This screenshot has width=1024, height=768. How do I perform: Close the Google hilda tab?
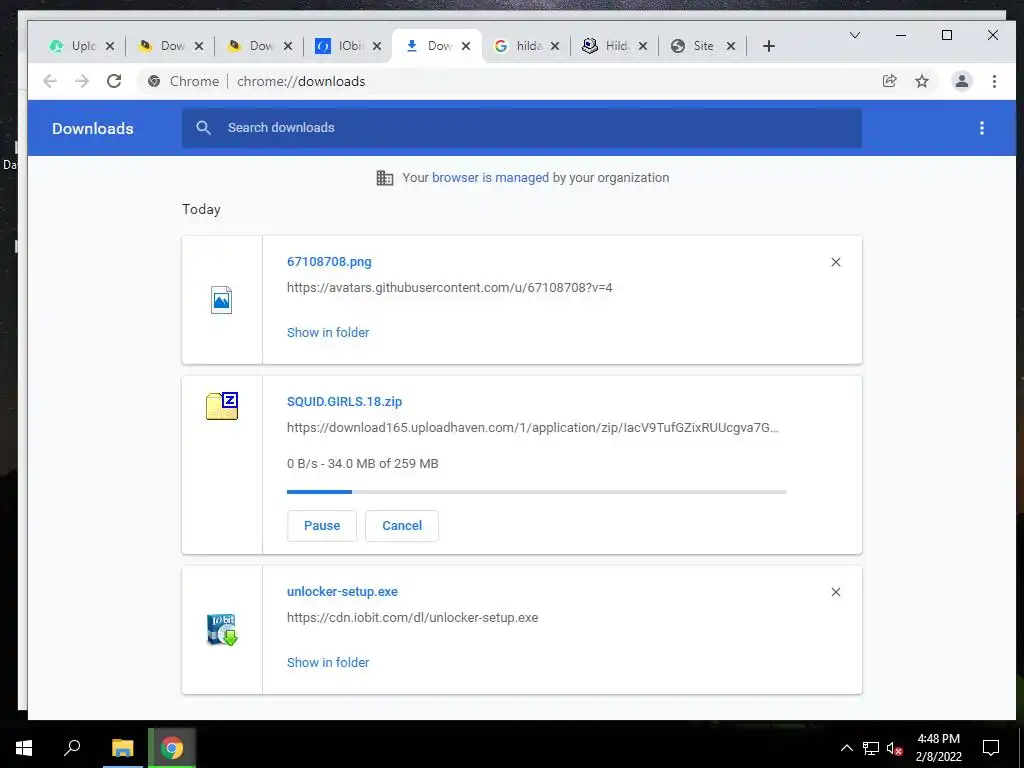(554, 46)
